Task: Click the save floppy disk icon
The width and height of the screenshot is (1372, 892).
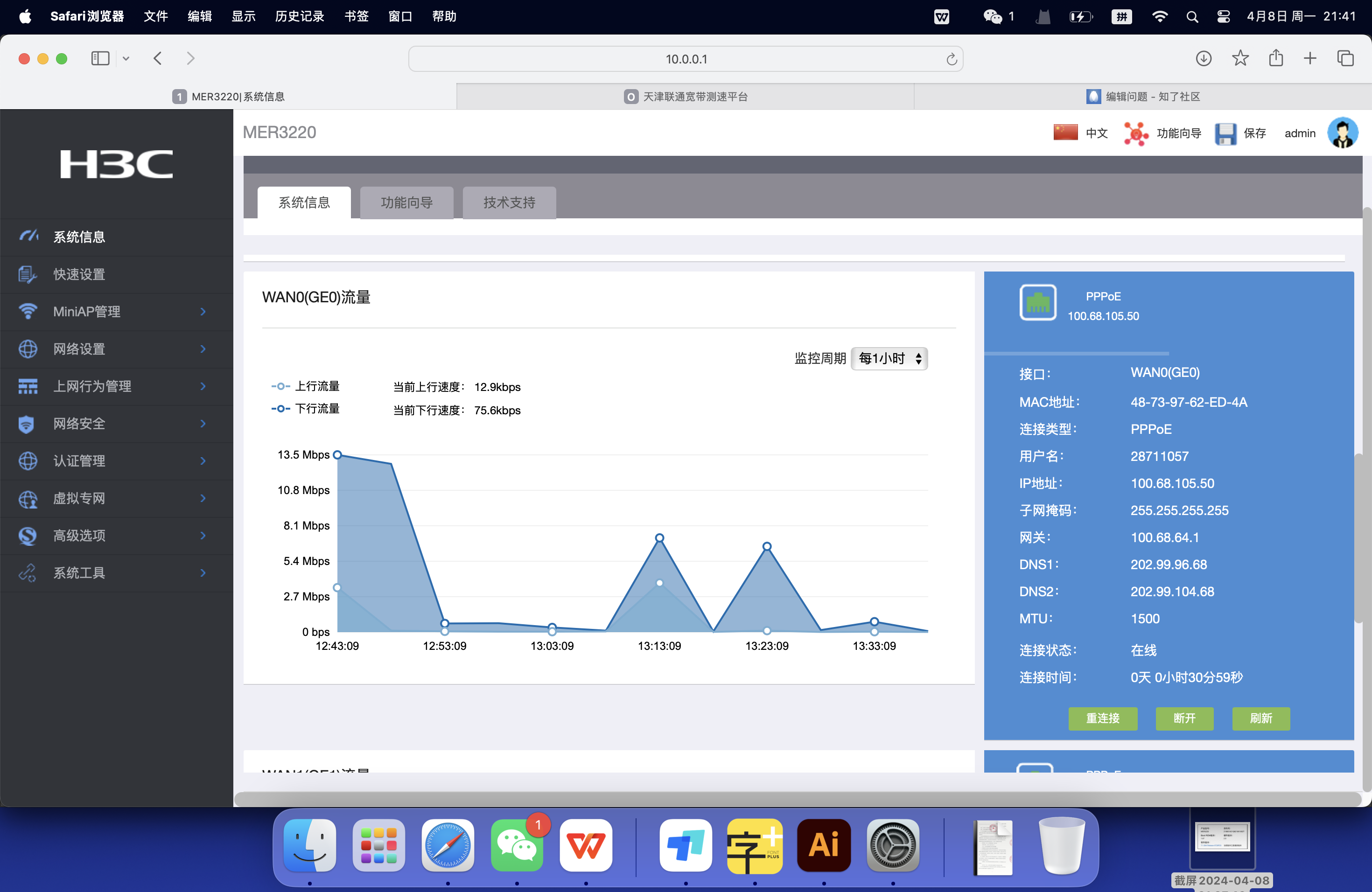Action: [x=1225, y=134]
